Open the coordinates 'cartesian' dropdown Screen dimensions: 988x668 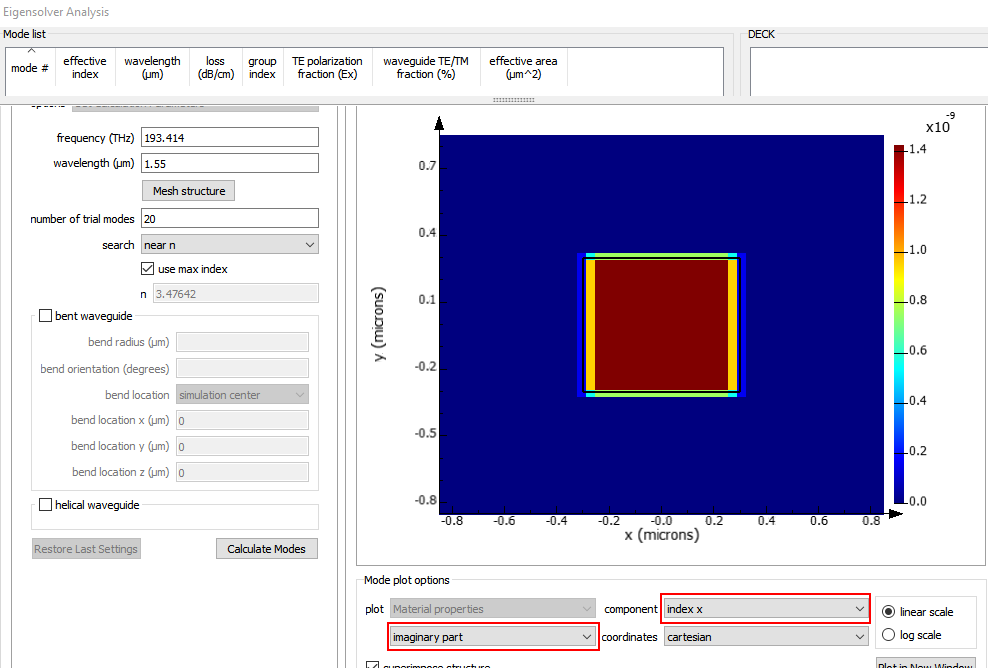766,636
